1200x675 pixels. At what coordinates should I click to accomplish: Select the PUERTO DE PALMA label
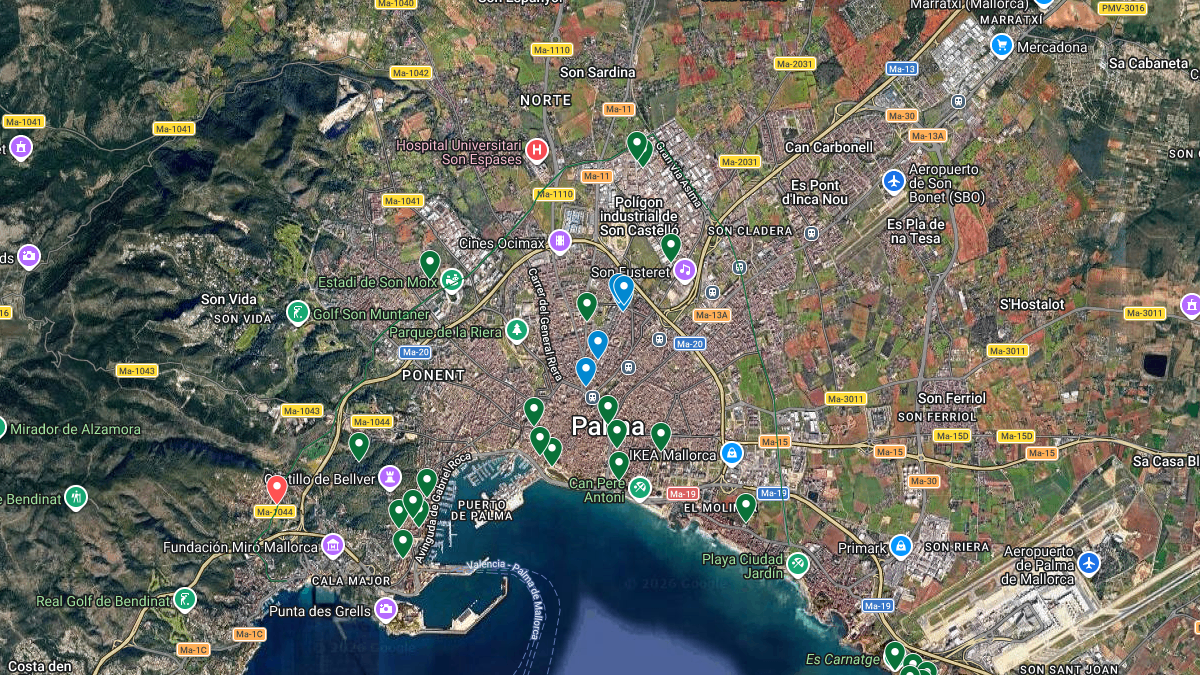click(x=482, y=510)
